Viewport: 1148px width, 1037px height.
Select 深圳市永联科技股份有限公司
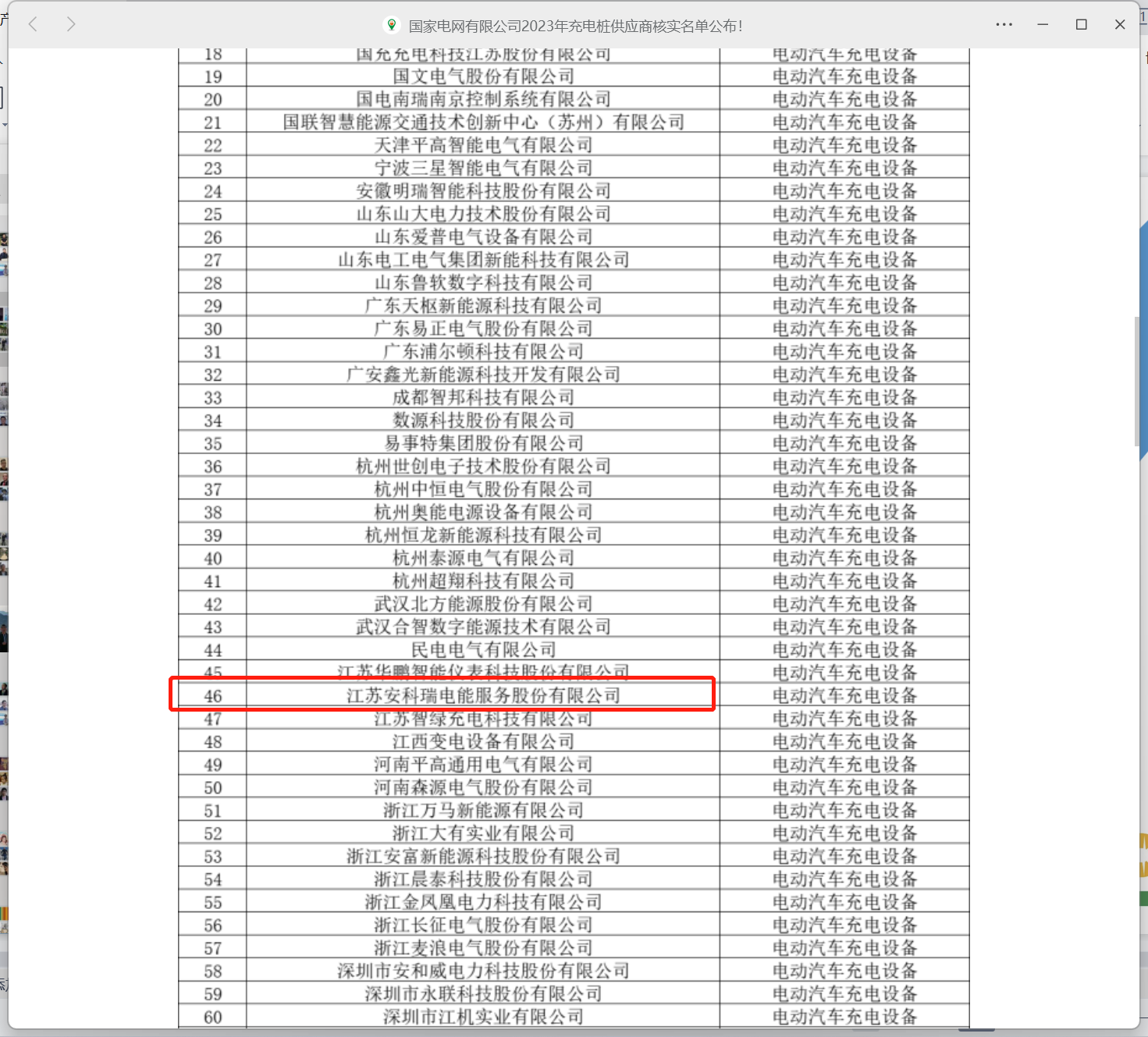[484, 994]
